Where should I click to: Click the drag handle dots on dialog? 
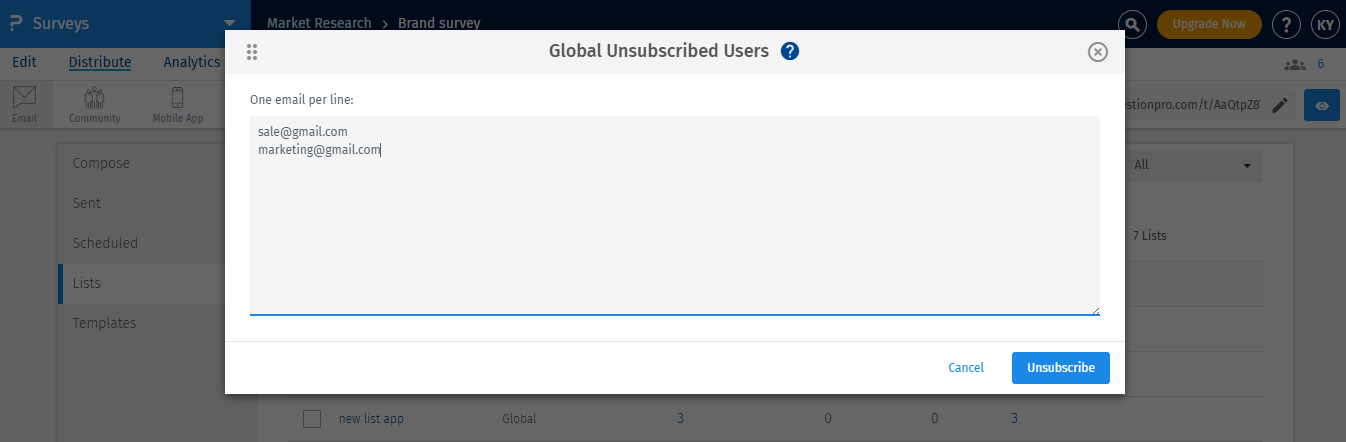point(252,52)
